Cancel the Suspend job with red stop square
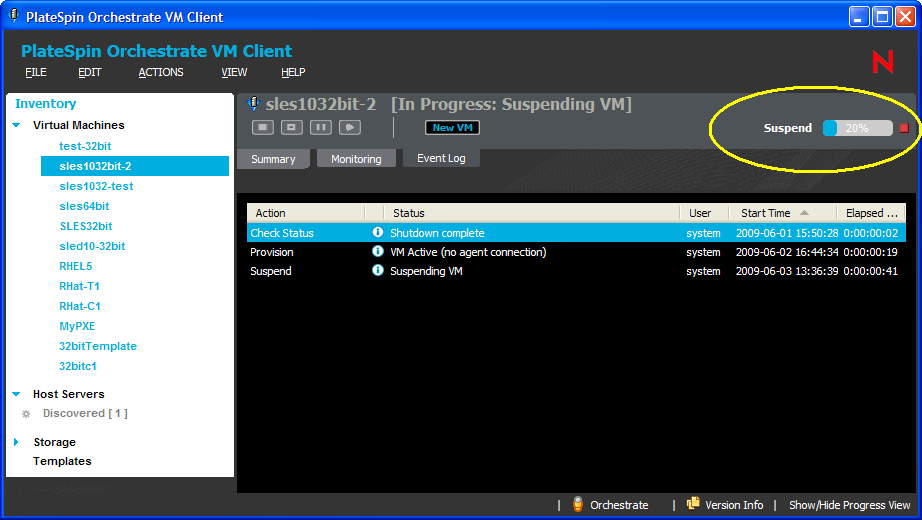The height and width of the screenshot is (520, 922). pyautogui.click(x=904, y=128)
